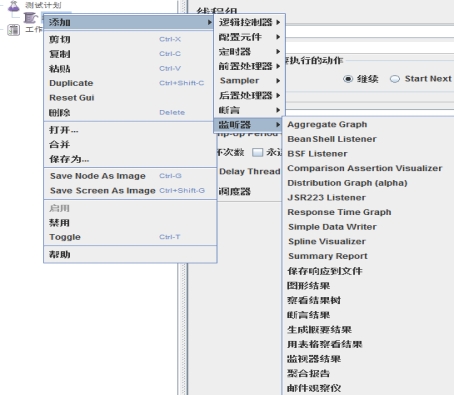Click the Test Plan flask icon
Viewport: 454px width, 395px height.
(14, 5)
